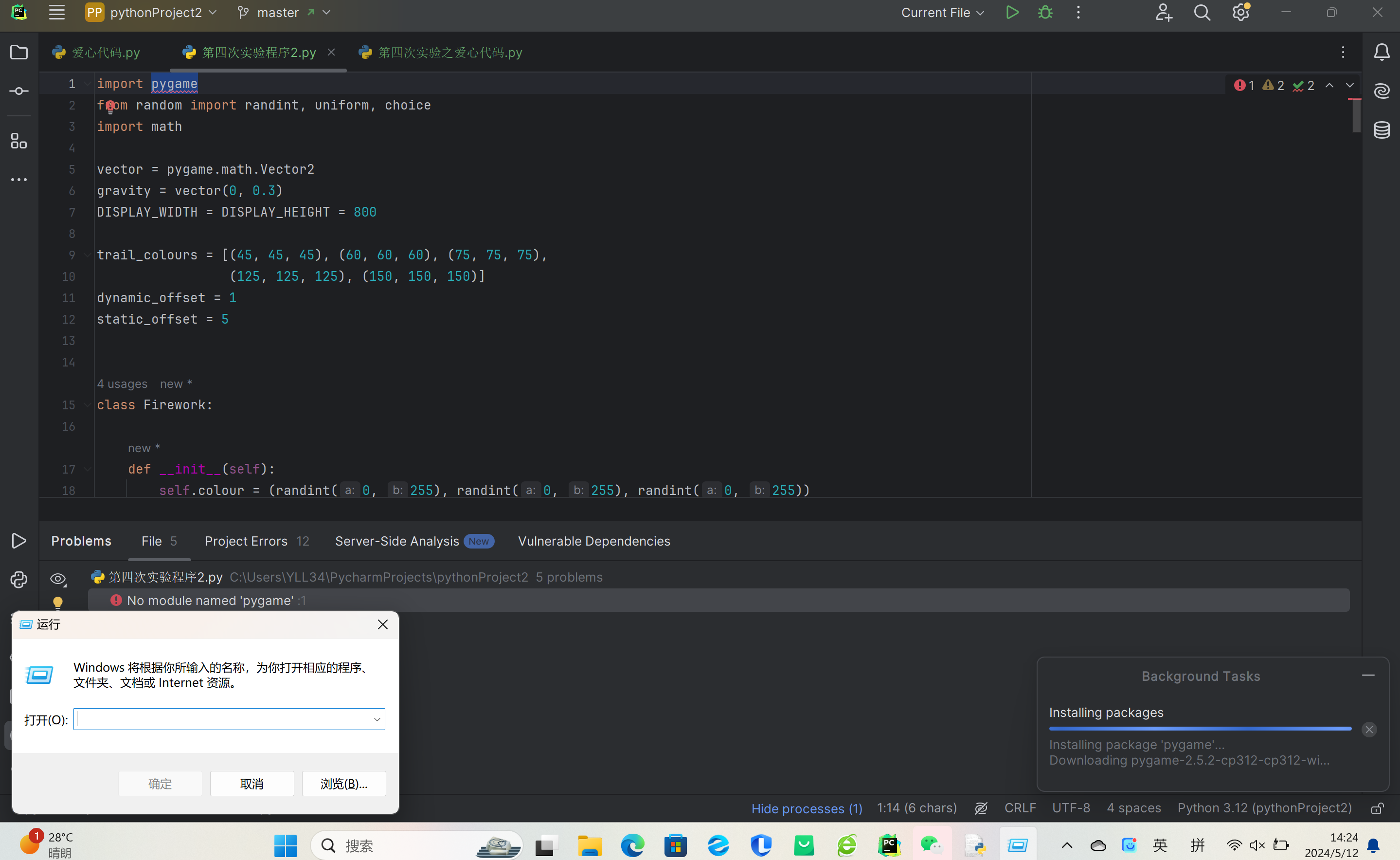Click 取消 in the Run dialog
This screenshot has width=1400, height=860.
[x=252, y=784]
